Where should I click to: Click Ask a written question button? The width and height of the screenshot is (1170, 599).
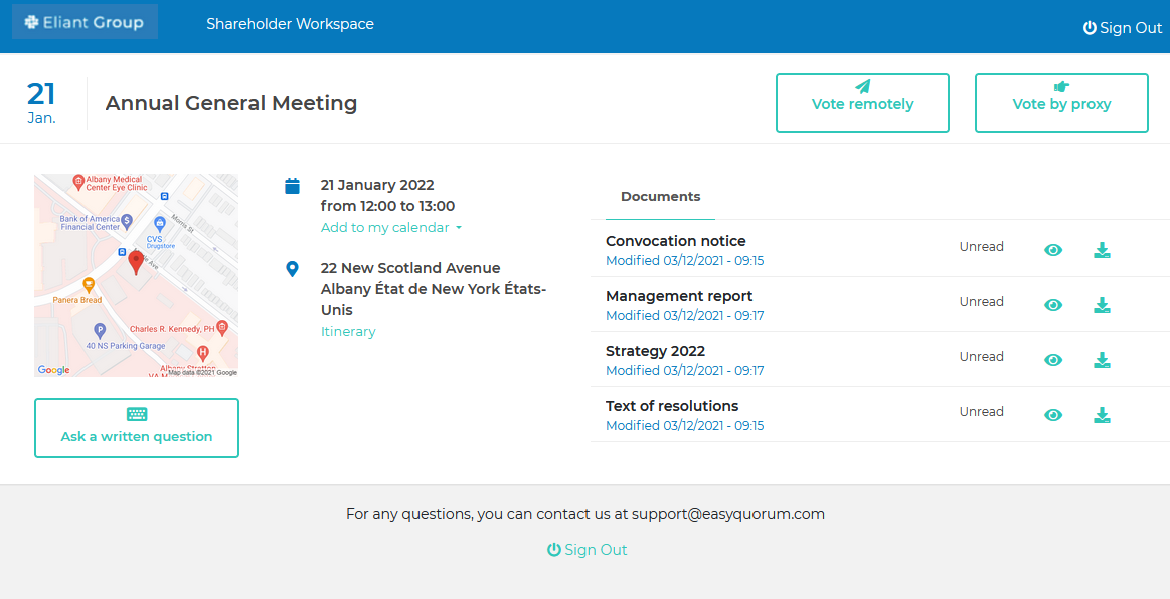click(136, 427)
